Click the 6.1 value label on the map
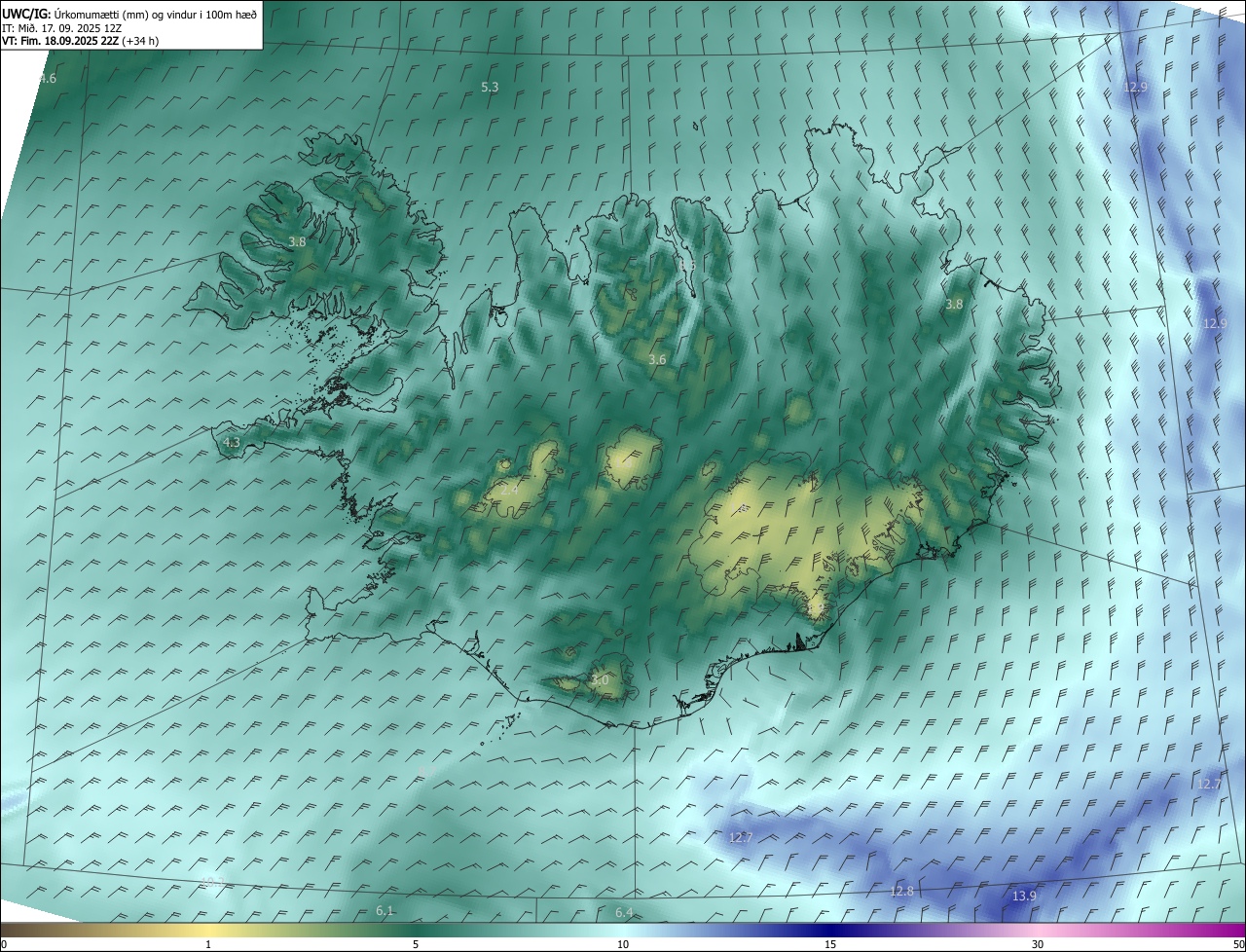 pos(385,911)
